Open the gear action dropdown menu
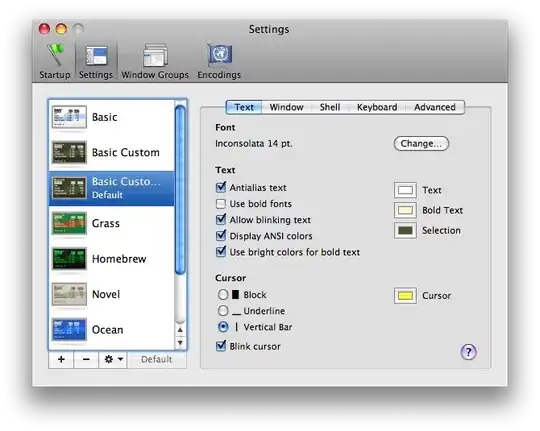Viewport: 540px width, 431px height. click(x=113, y=359)
